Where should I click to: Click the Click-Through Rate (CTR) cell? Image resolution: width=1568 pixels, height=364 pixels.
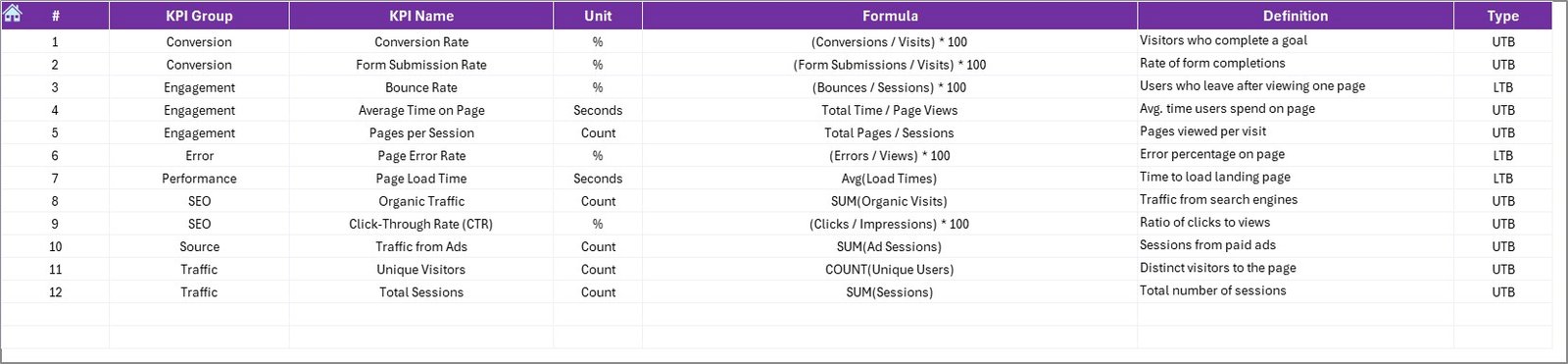[x=421, y=224]
